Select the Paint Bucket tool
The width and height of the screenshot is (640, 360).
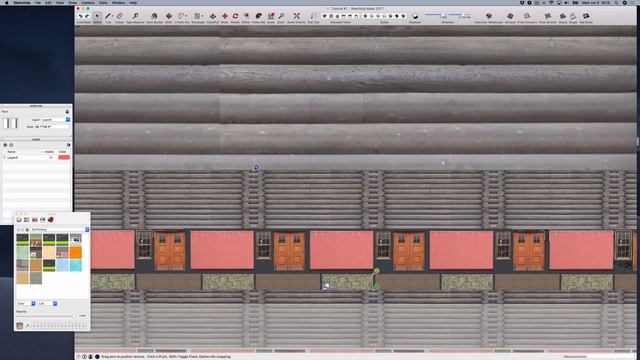154,16
